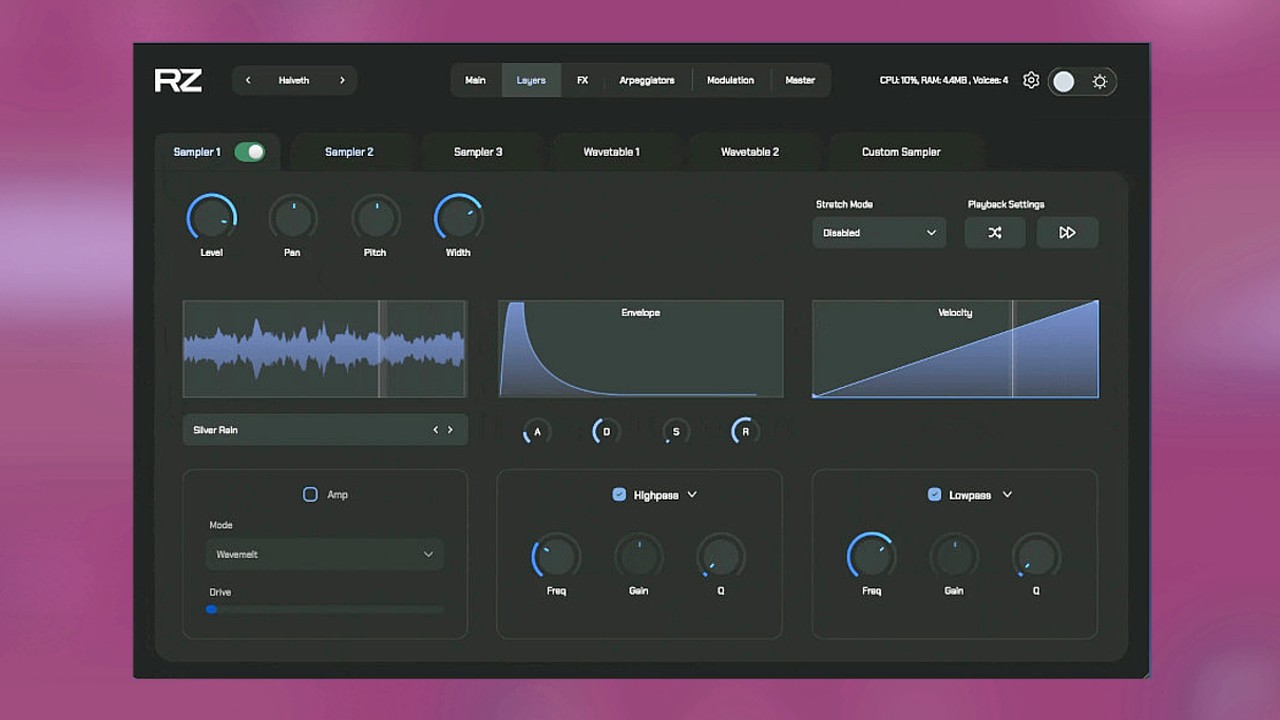The image size is (1280, 720).
Task: Click the envelope Sustain (S) knob
Action: point(675,431)
